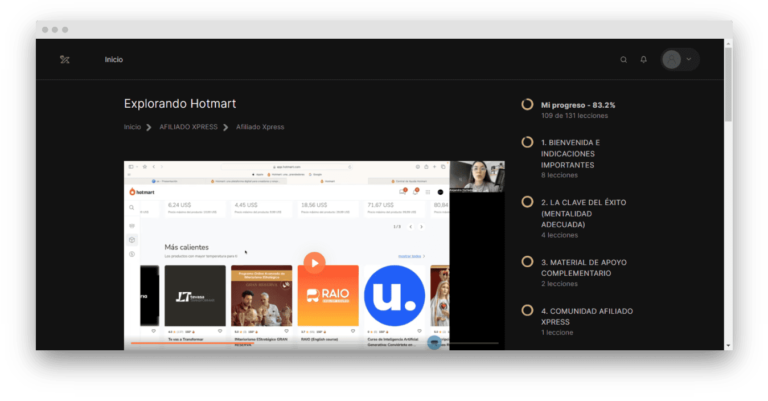The image size is (768, 401).
Task: Open AFILIADO XPRESS breadcrumb link
Action: click(x=188, y=127)
